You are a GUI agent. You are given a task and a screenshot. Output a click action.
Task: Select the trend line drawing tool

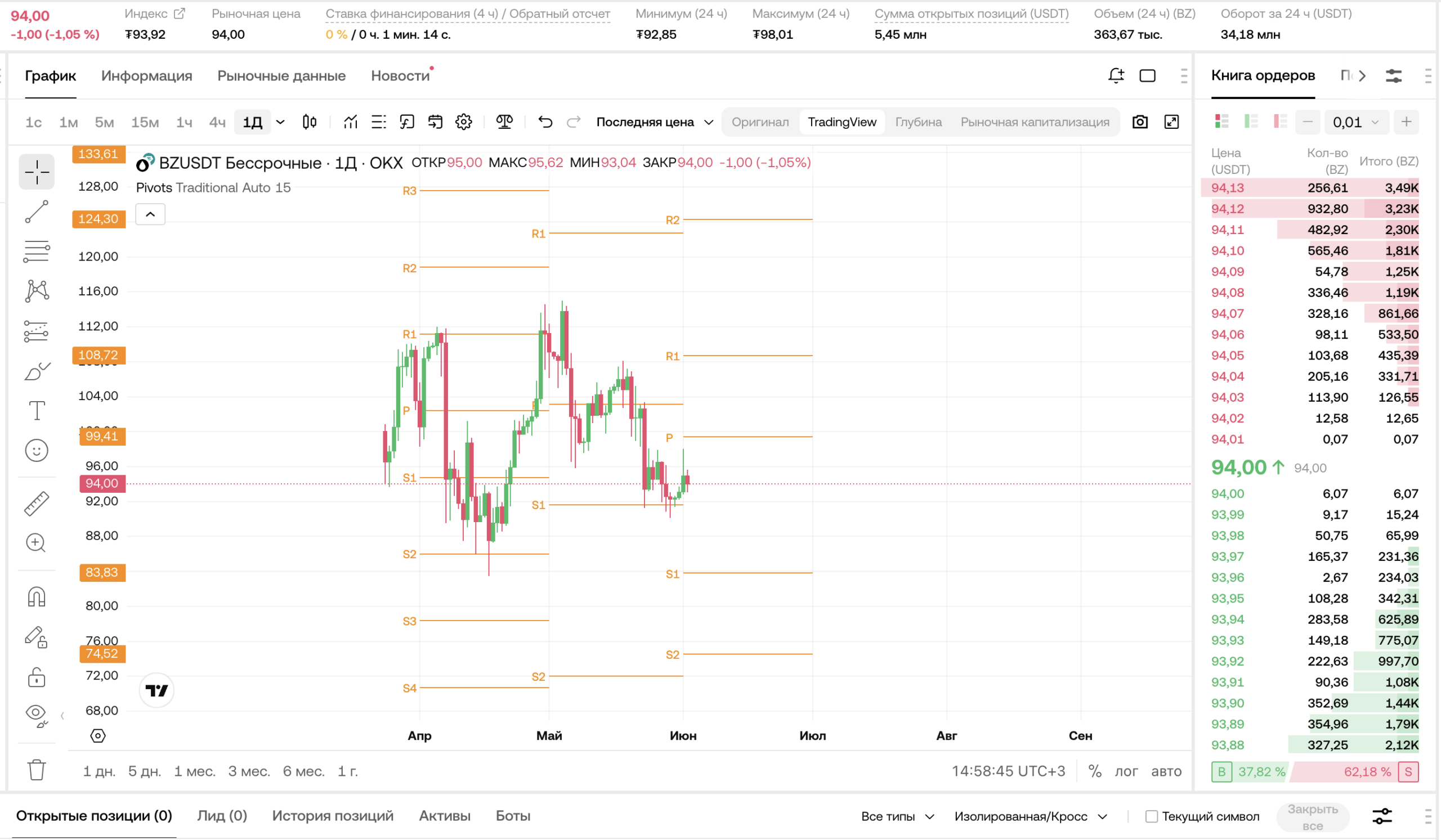pyautogui.click(x=37, y=212)
